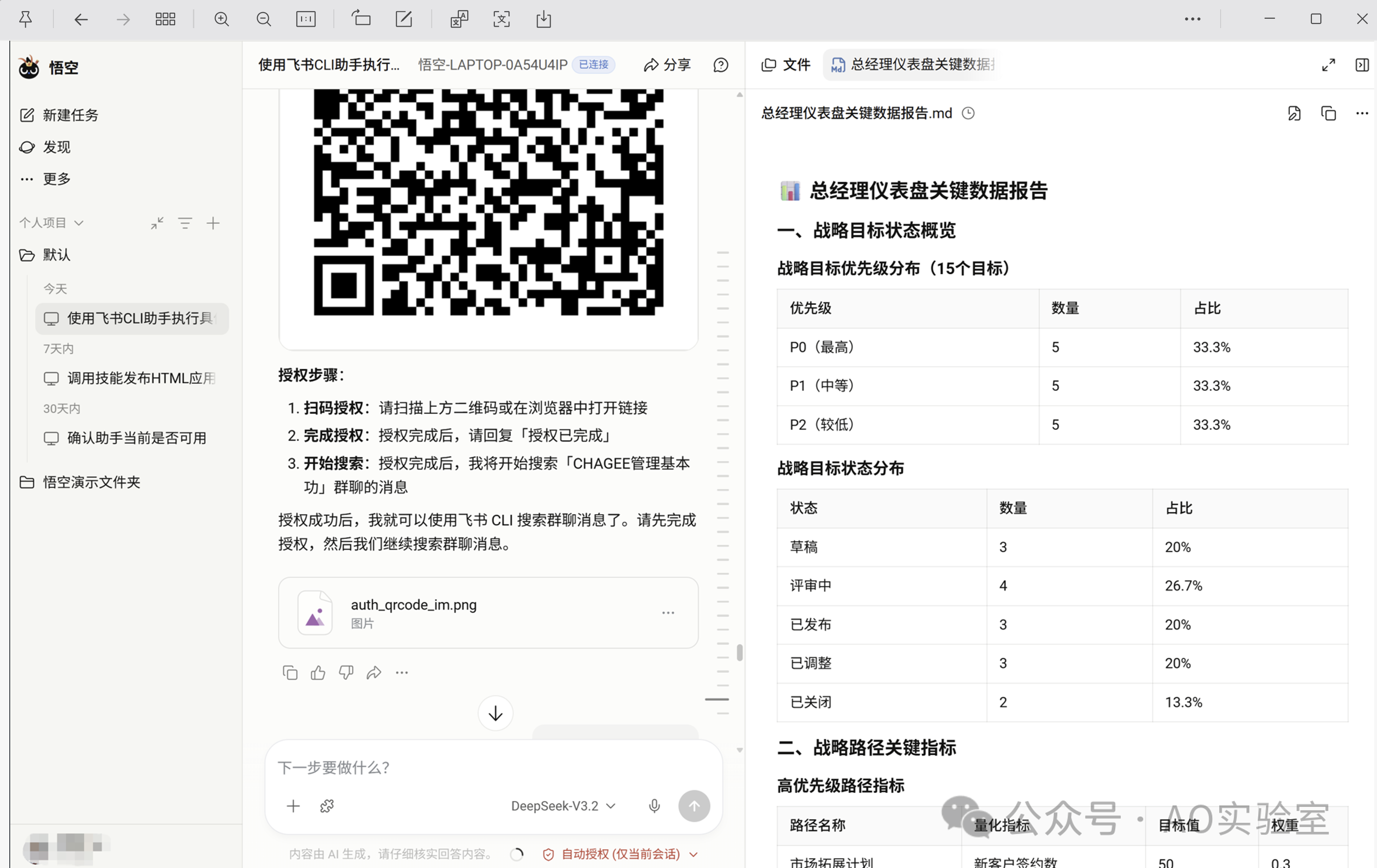1377x868 pixels.
Task: Open reply more actions ellipsis
Action: 402,672
